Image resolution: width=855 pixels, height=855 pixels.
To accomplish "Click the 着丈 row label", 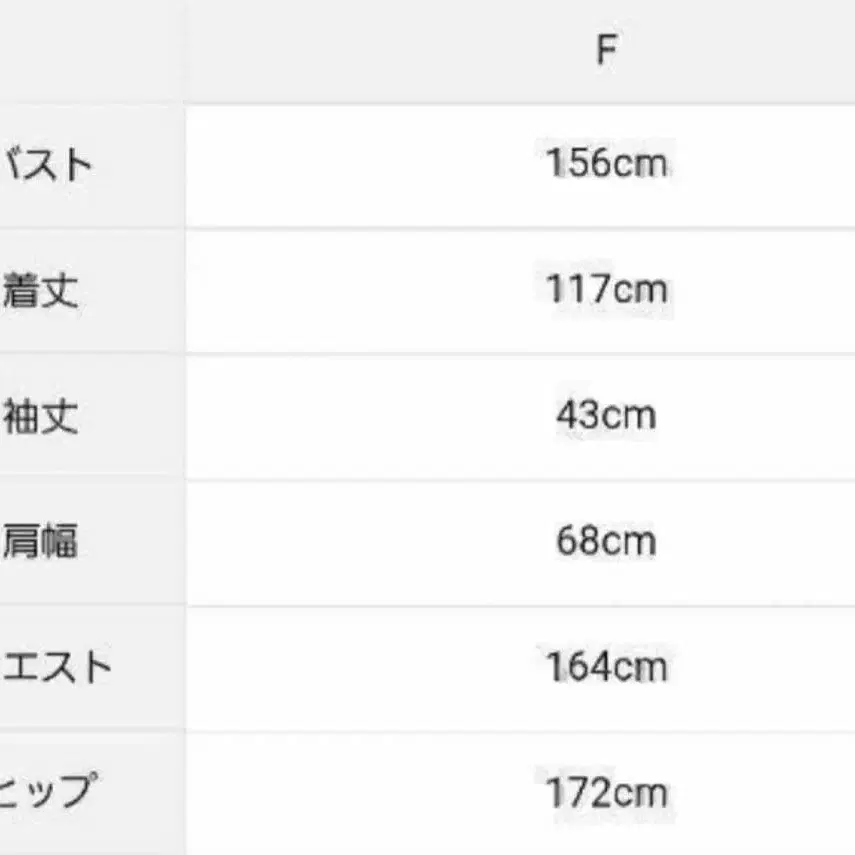I will point(42,291).
